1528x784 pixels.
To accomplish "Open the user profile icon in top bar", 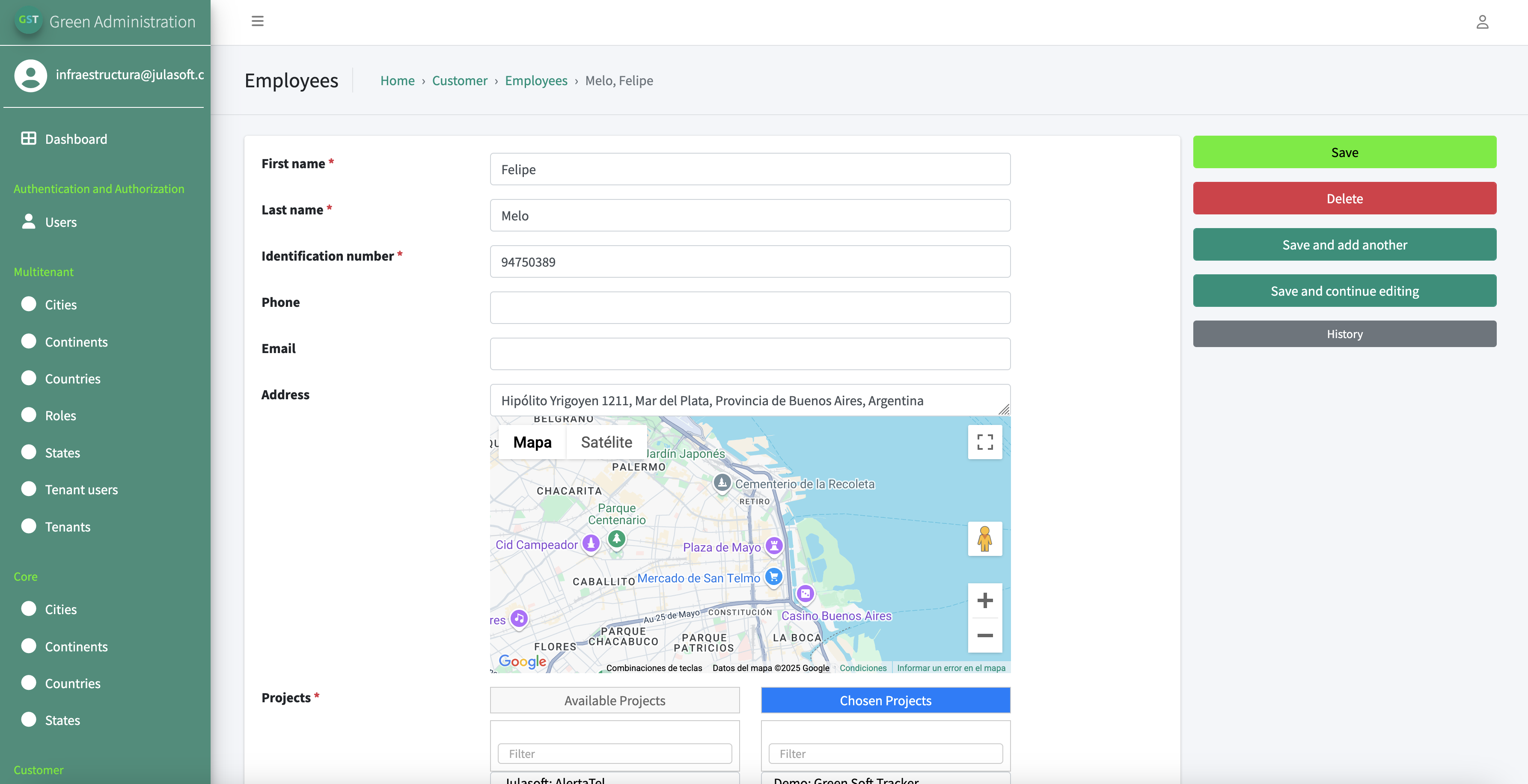I will [x=1482, y=22].
